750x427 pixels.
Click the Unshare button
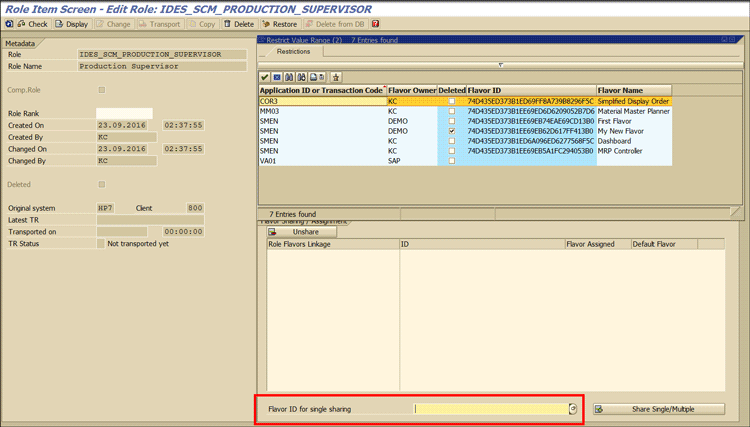[301, 232]
